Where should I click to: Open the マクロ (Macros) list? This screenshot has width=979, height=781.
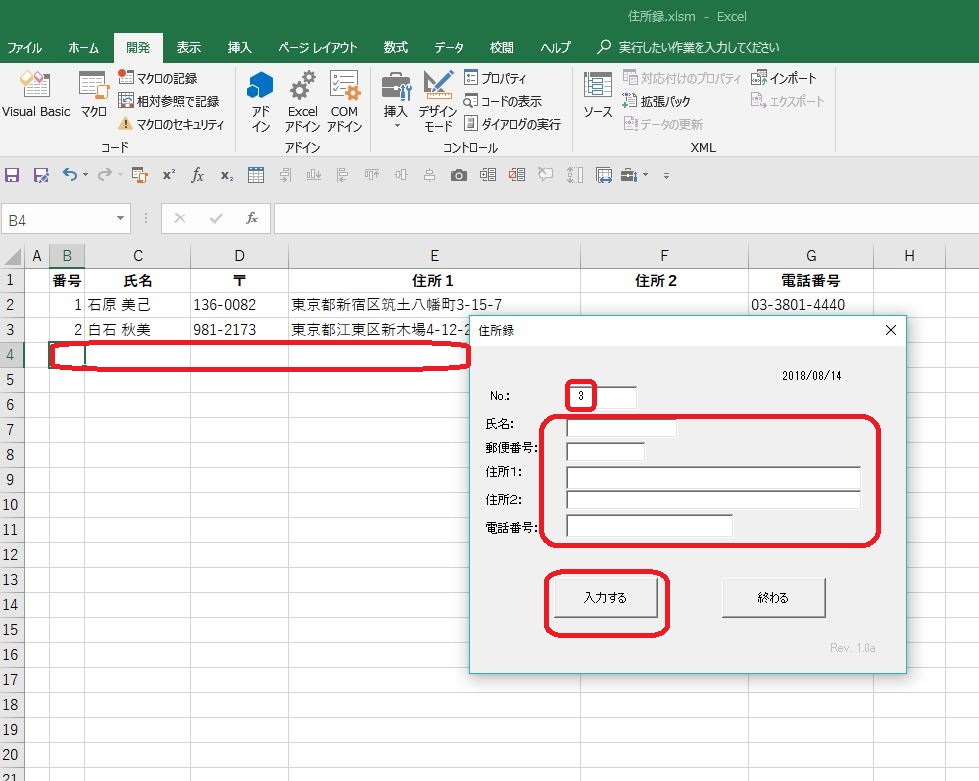(x=93, y=95)
